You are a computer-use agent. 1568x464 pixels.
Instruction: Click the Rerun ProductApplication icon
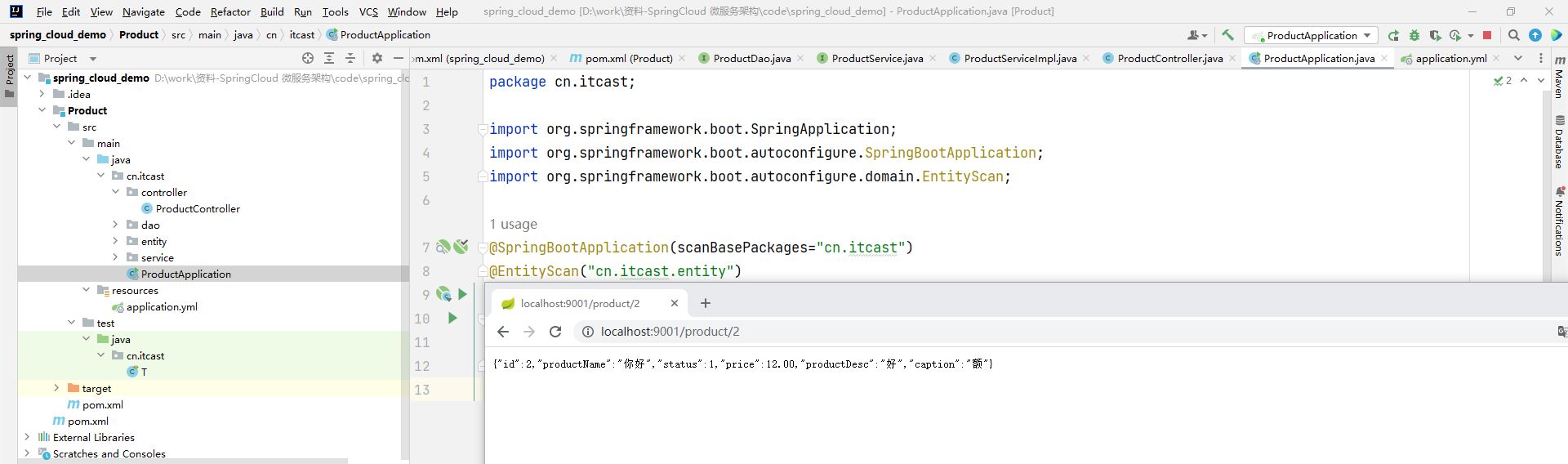[1393, 35]
